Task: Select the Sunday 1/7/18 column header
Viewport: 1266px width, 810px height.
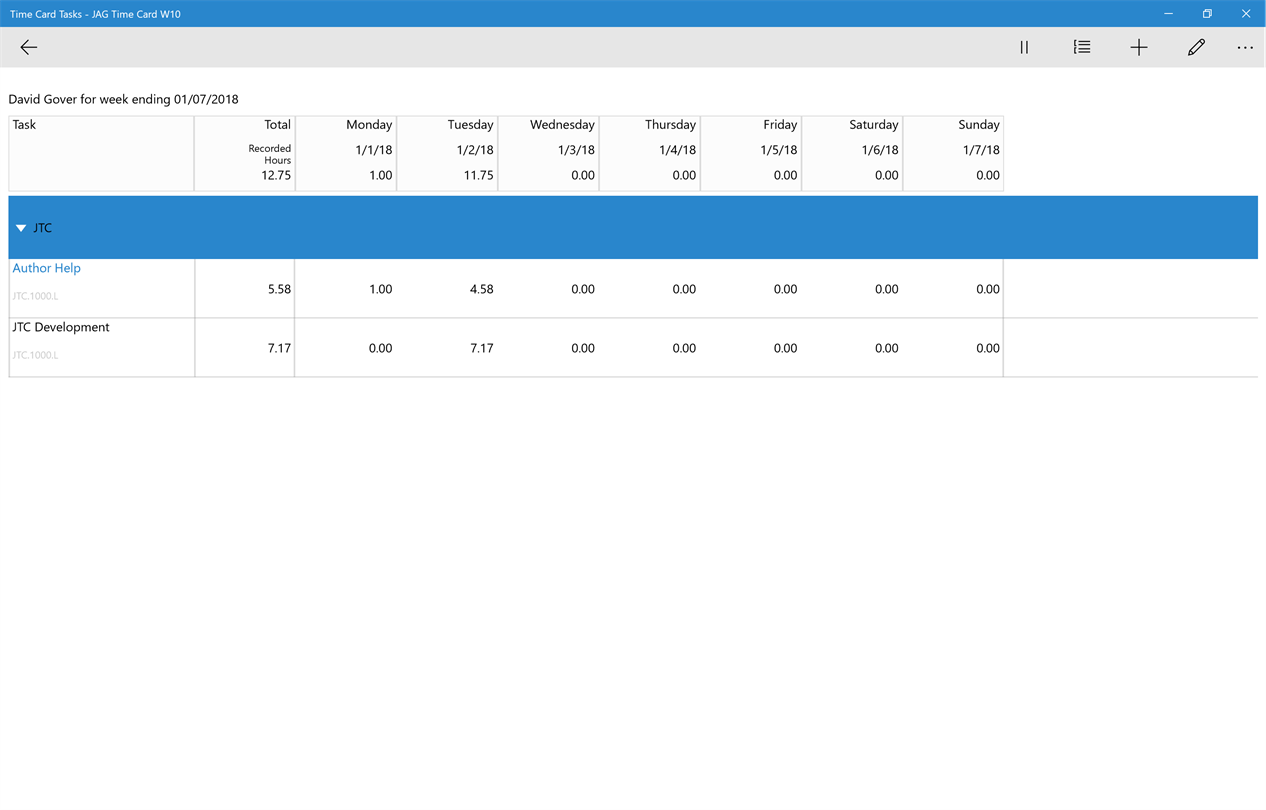Action: [x=953, y=154]
